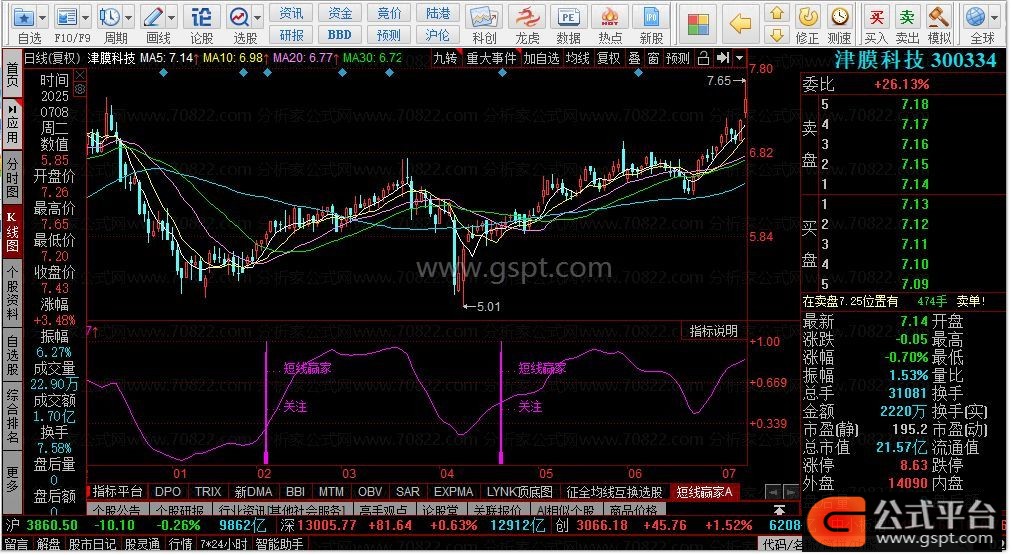The height and width of the screenshot is (555, 1012).
Task: Select the EXPMA indicator tab
Action: tap(454, 492)
